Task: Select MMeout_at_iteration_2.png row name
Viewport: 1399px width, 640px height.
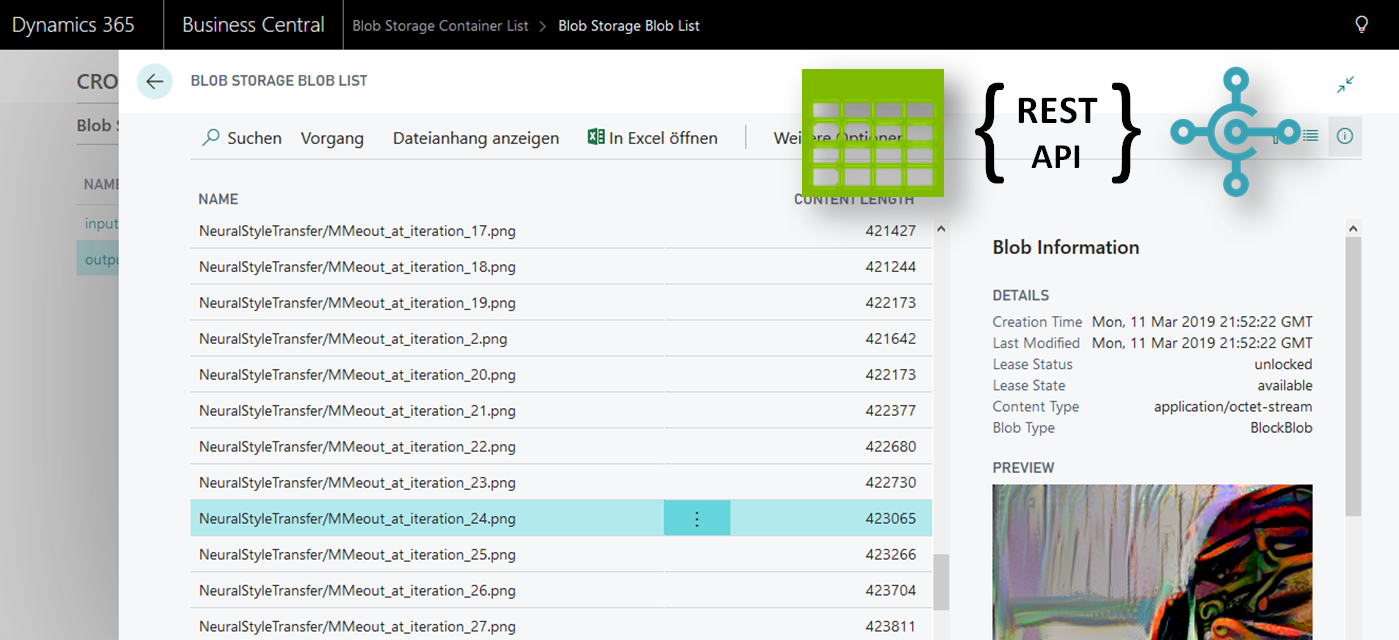Action: coord(353,339)
